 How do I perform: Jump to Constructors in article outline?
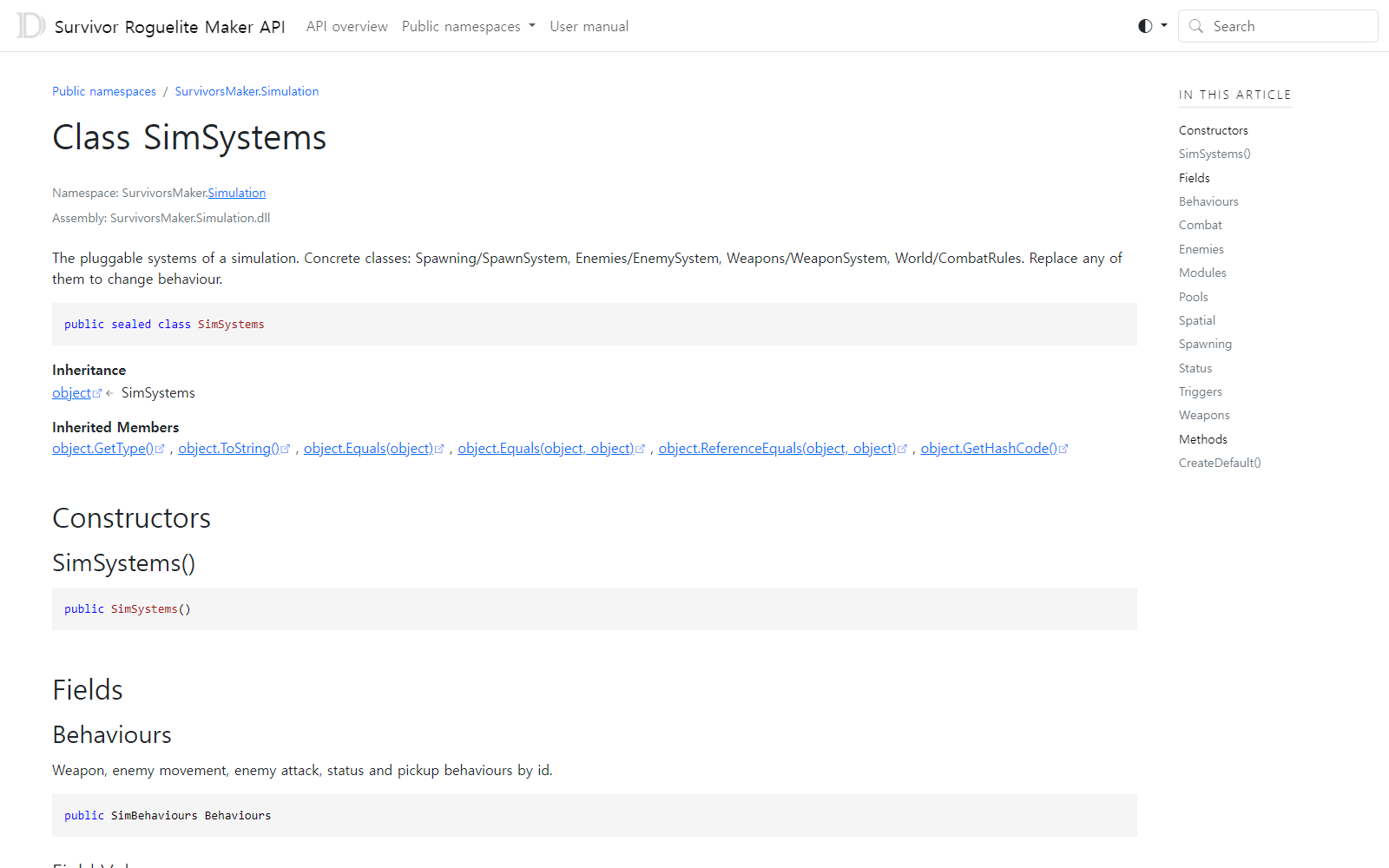(x=1213, y=130)
